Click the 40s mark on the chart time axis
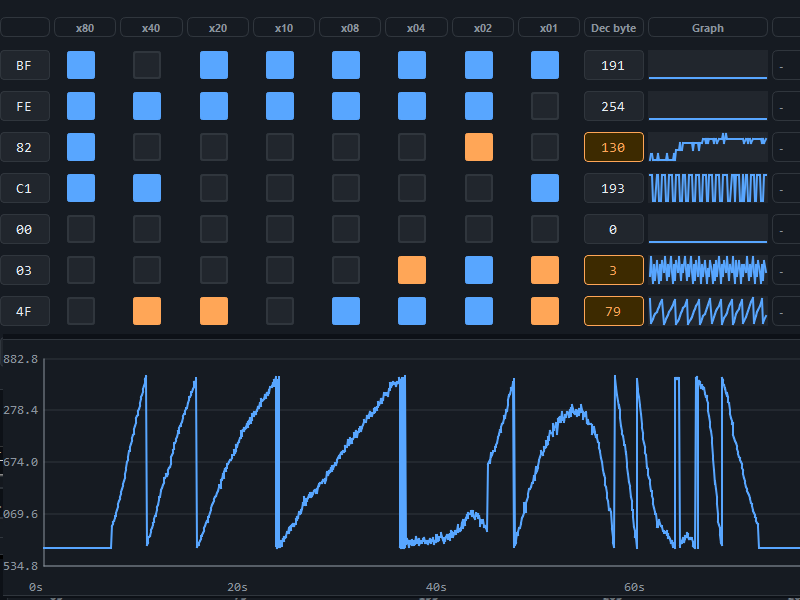This screenshot has height=600, width=800. 436,587
